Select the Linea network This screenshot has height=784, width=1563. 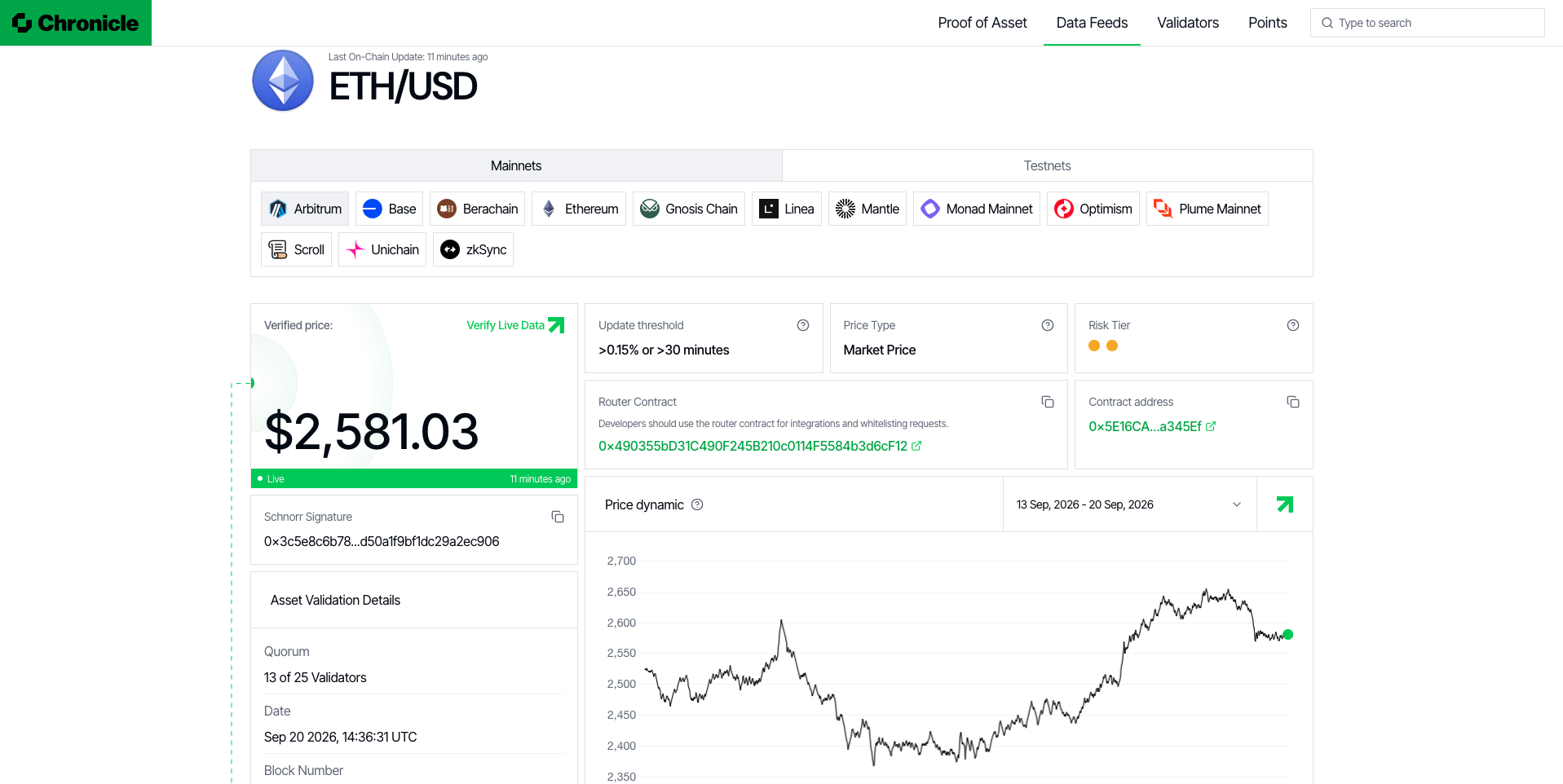pyautogui.click(x=787, y=209)
